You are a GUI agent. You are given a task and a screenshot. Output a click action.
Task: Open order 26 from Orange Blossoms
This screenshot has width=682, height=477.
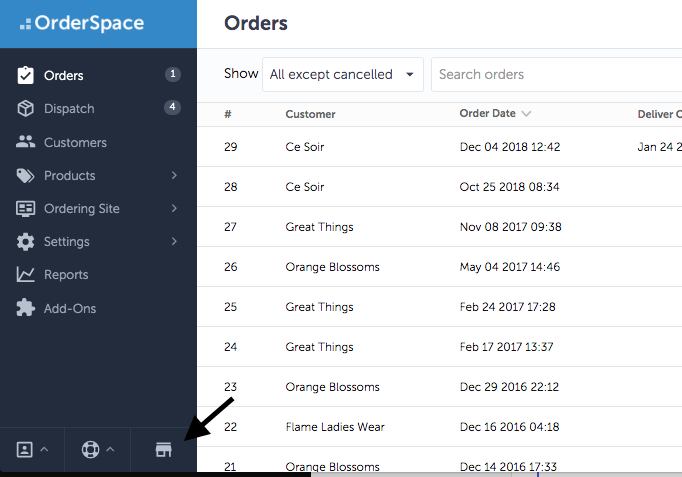coord(440,267)
